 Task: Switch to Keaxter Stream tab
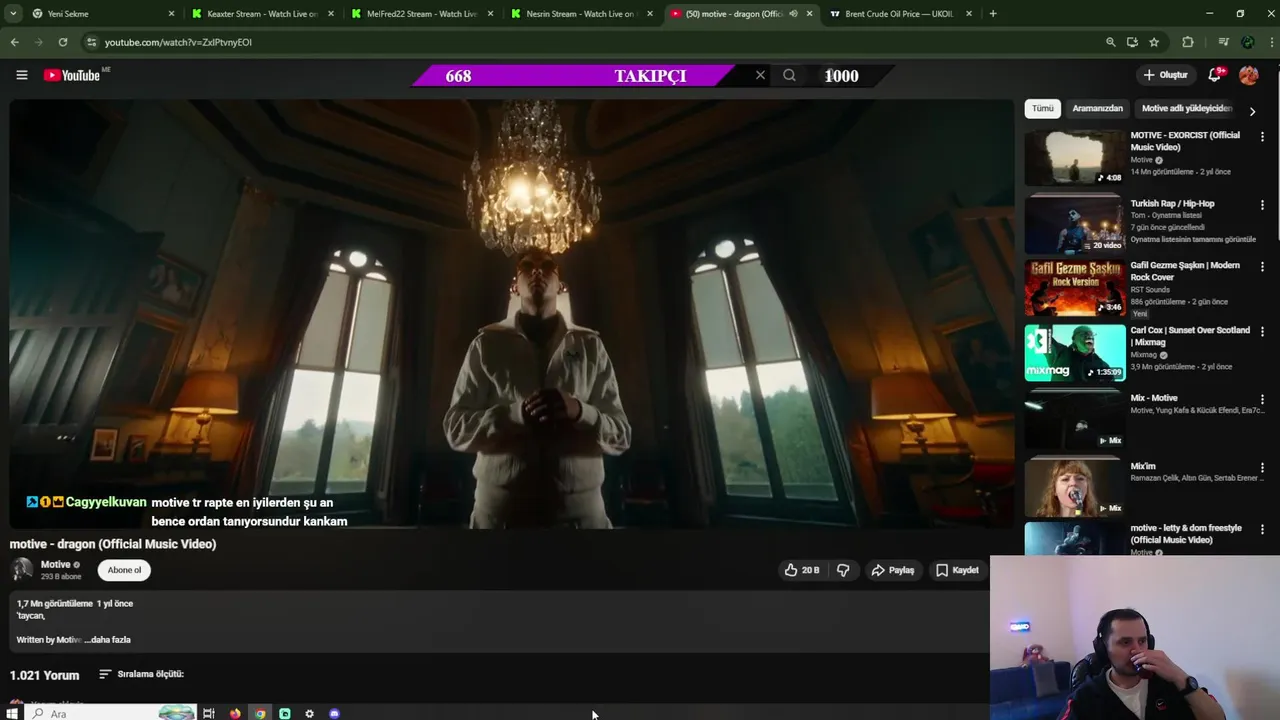(x=262, y=14)
